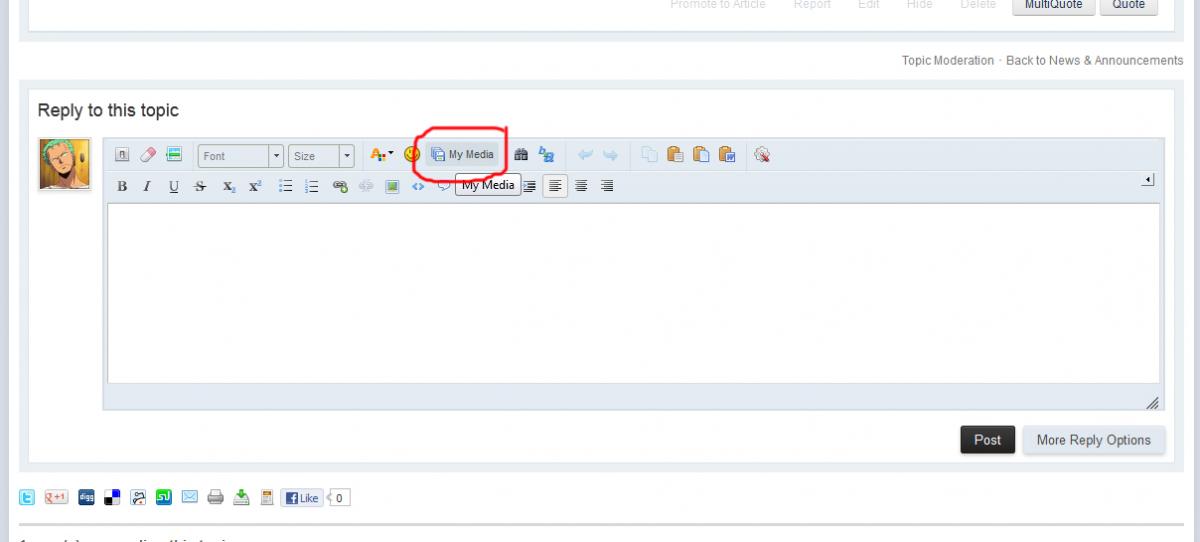1200x542 pixels.
Task: Open More Reply Options
Action: point(1094,440)
